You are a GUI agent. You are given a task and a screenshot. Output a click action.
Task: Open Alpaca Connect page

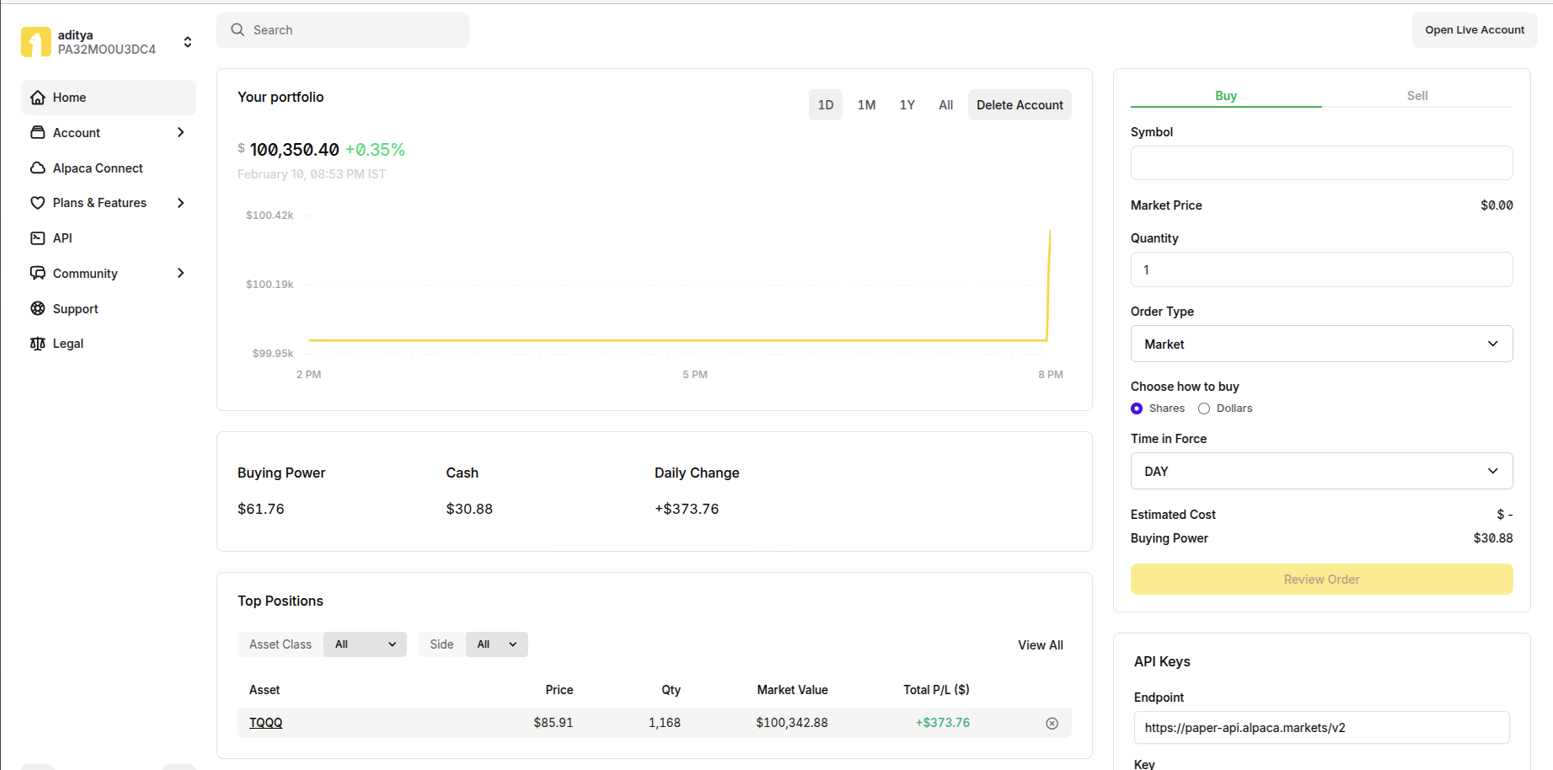(x=108, y=168)
